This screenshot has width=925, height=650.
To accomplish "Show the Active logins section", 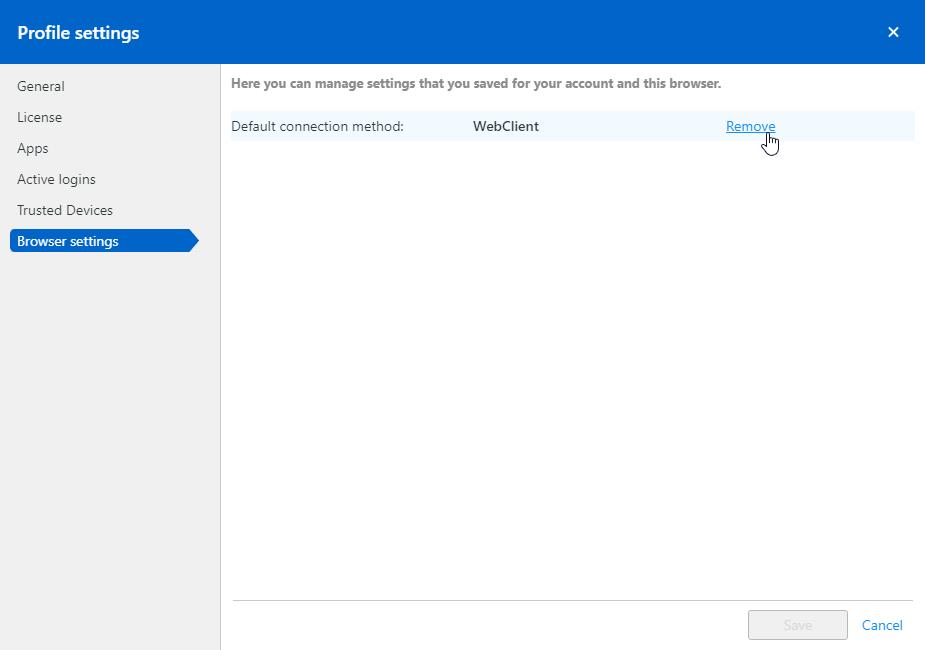I will click(56, 179).
